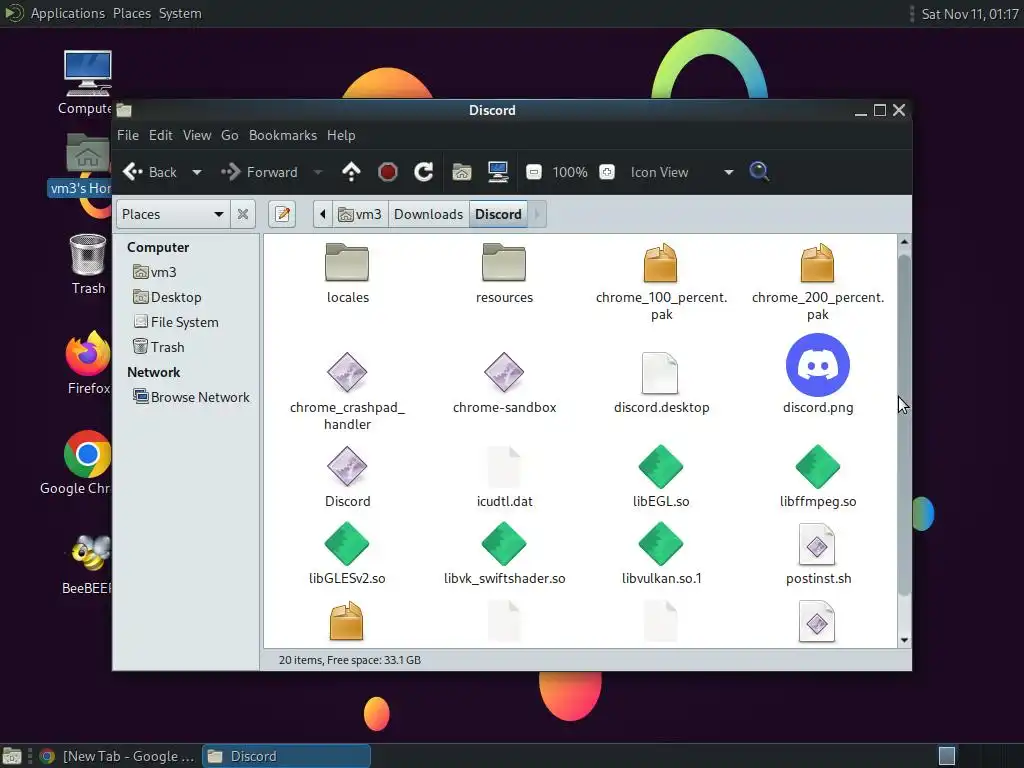Select Browse Network in the sidebar
Viewport: 1024px width, 768px height.
coord(191,397)
